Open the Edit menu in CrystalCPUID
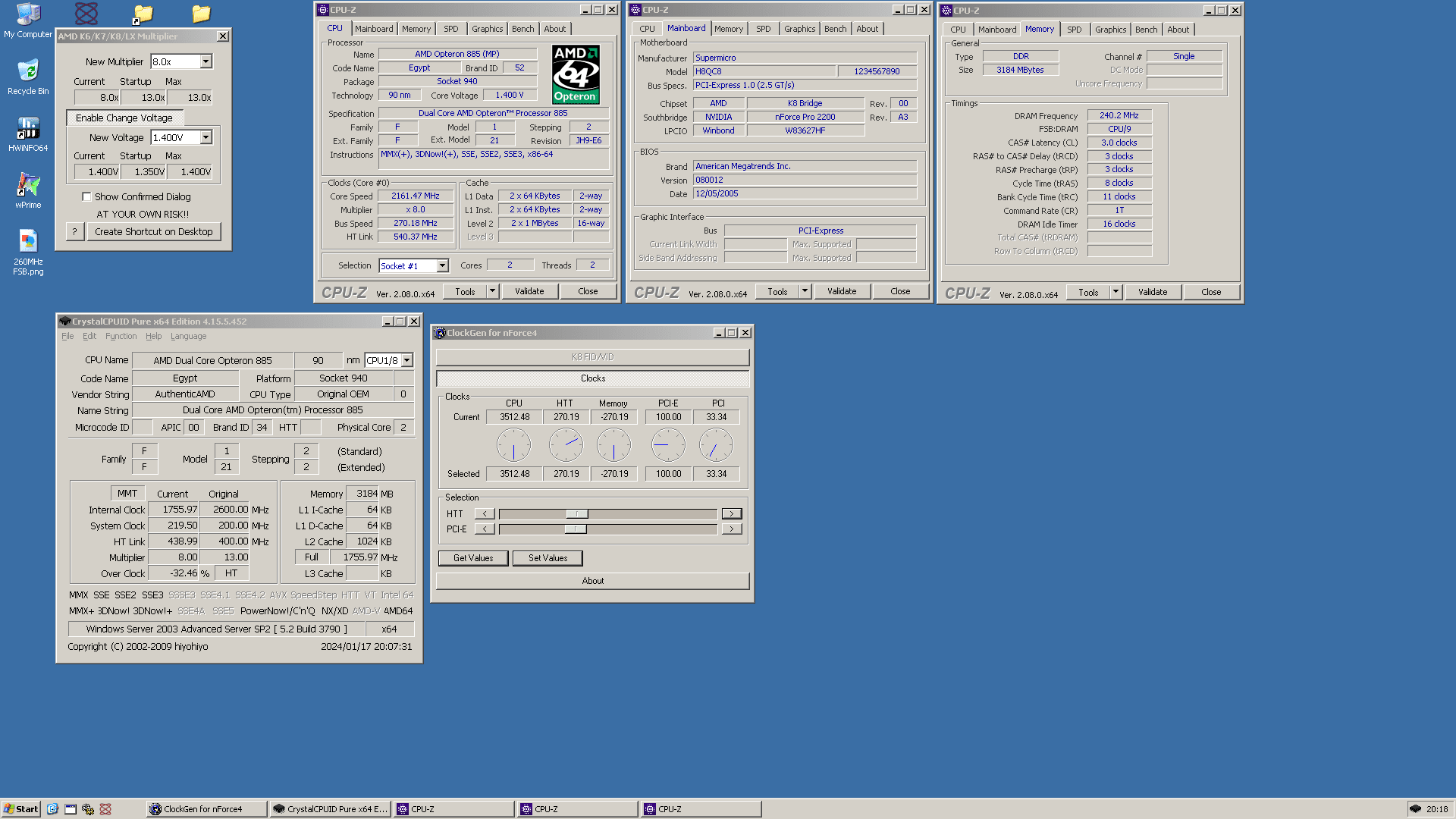Viewport: 1456px width, 819px height. [x=89, y=336]
